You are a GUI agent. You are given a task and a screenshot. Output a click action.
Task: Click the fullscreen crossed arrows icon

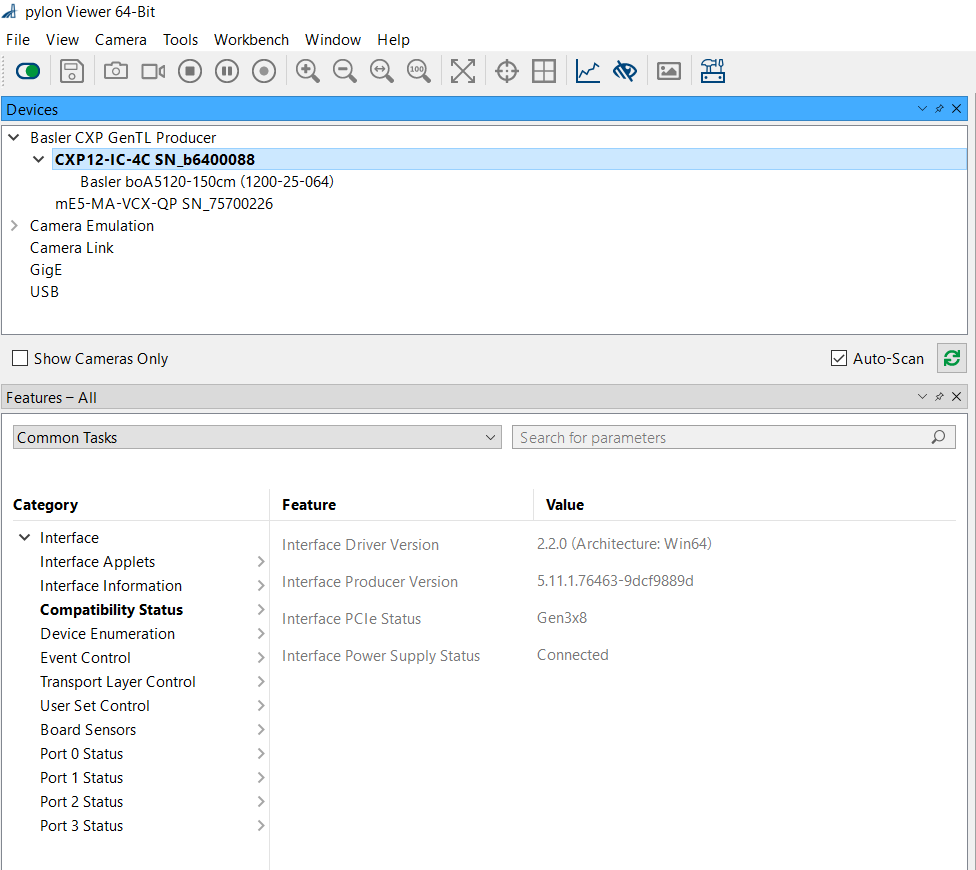[462, 71]
